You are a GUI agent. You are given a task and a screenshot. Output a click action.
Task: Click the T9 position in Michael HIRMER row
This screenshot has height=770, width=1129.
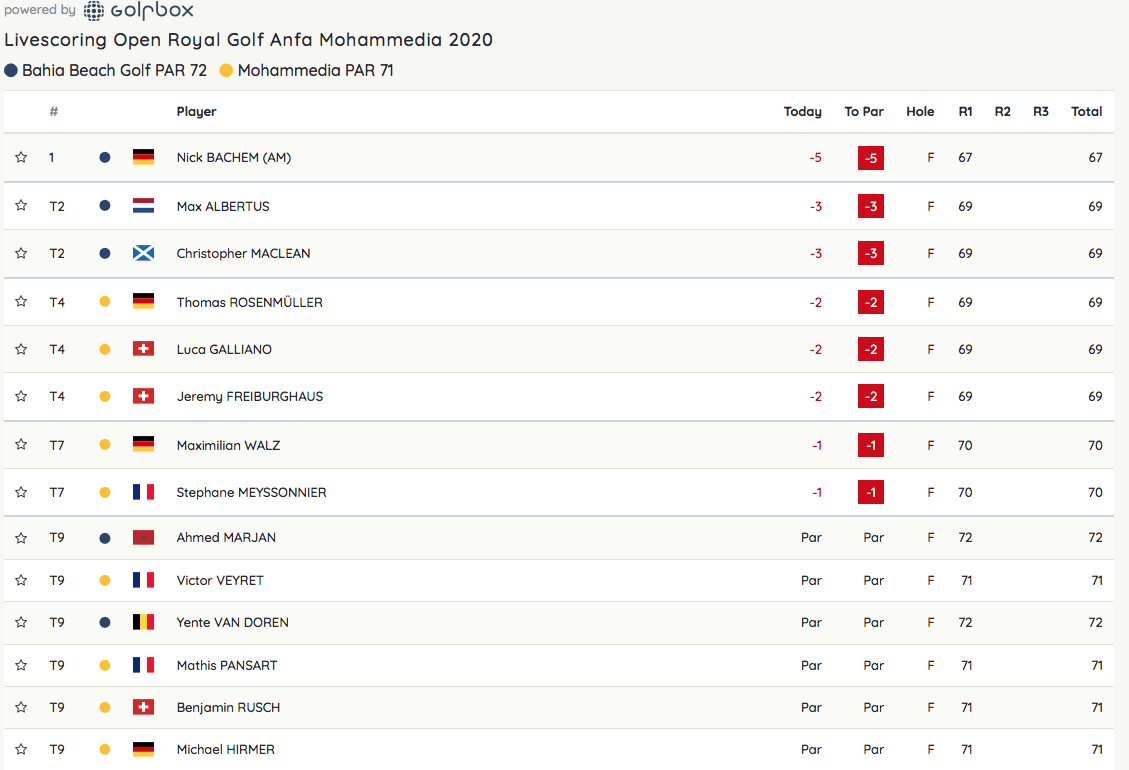coord(57,750)
